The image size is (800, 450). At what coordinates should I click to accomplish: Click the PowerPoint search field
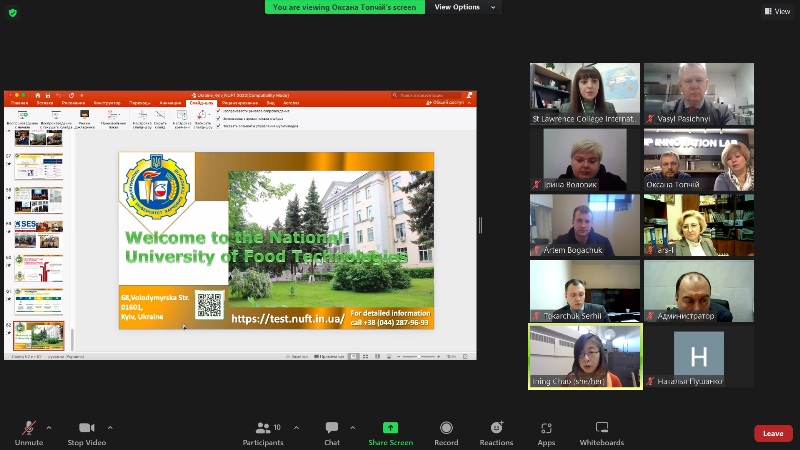point(427,95)
